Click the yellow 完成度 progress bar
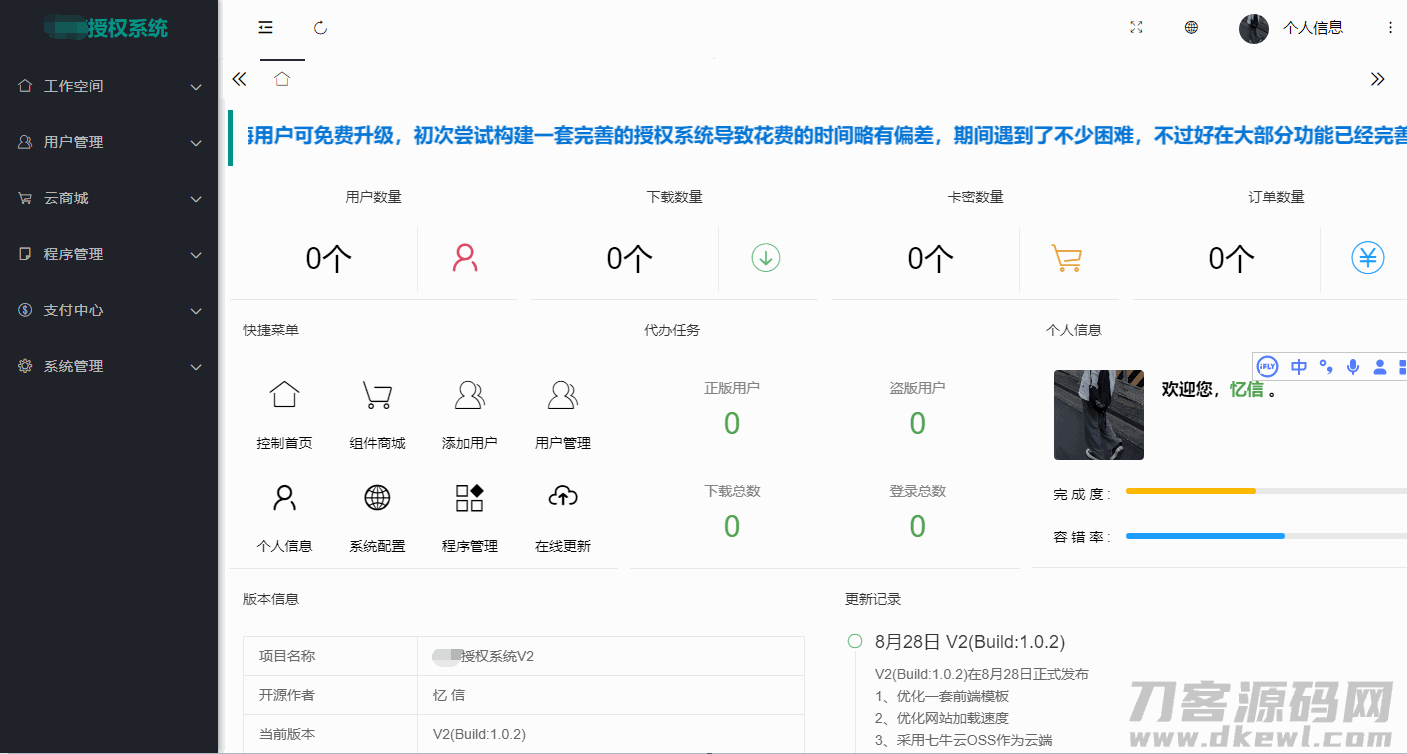 click(x=1190, y=491)
